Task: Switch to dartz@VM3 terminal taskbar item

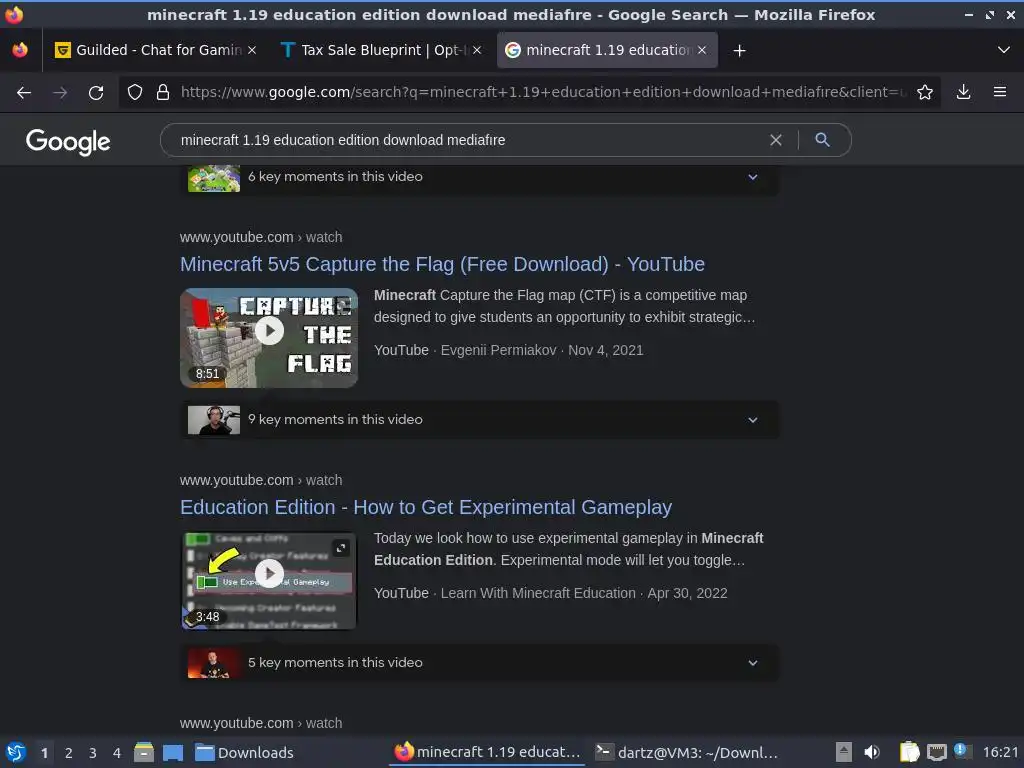Action: [687, 752]
